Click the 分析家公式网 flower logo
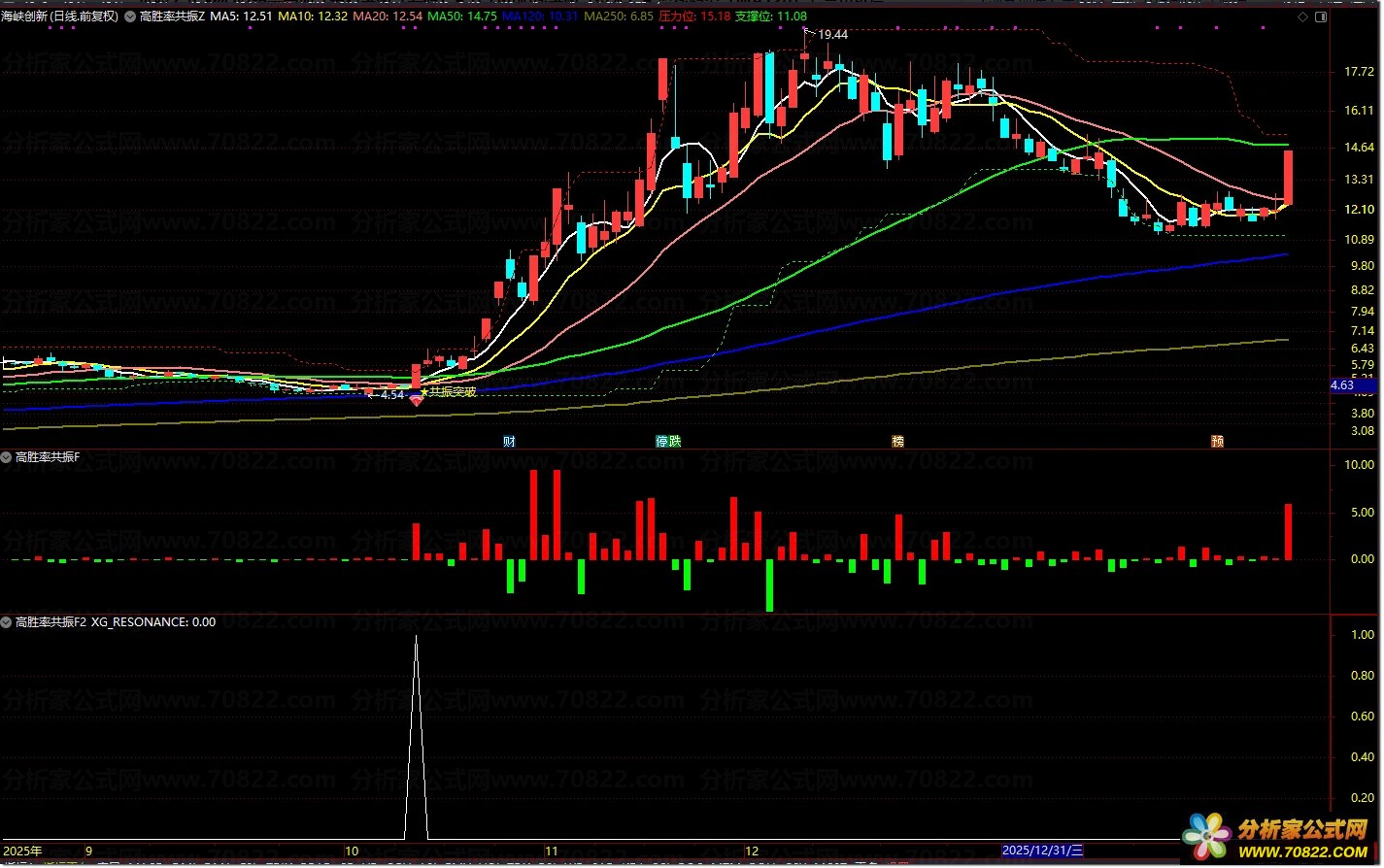The width and height of the screenshot is (1384, 868). 1205,836
